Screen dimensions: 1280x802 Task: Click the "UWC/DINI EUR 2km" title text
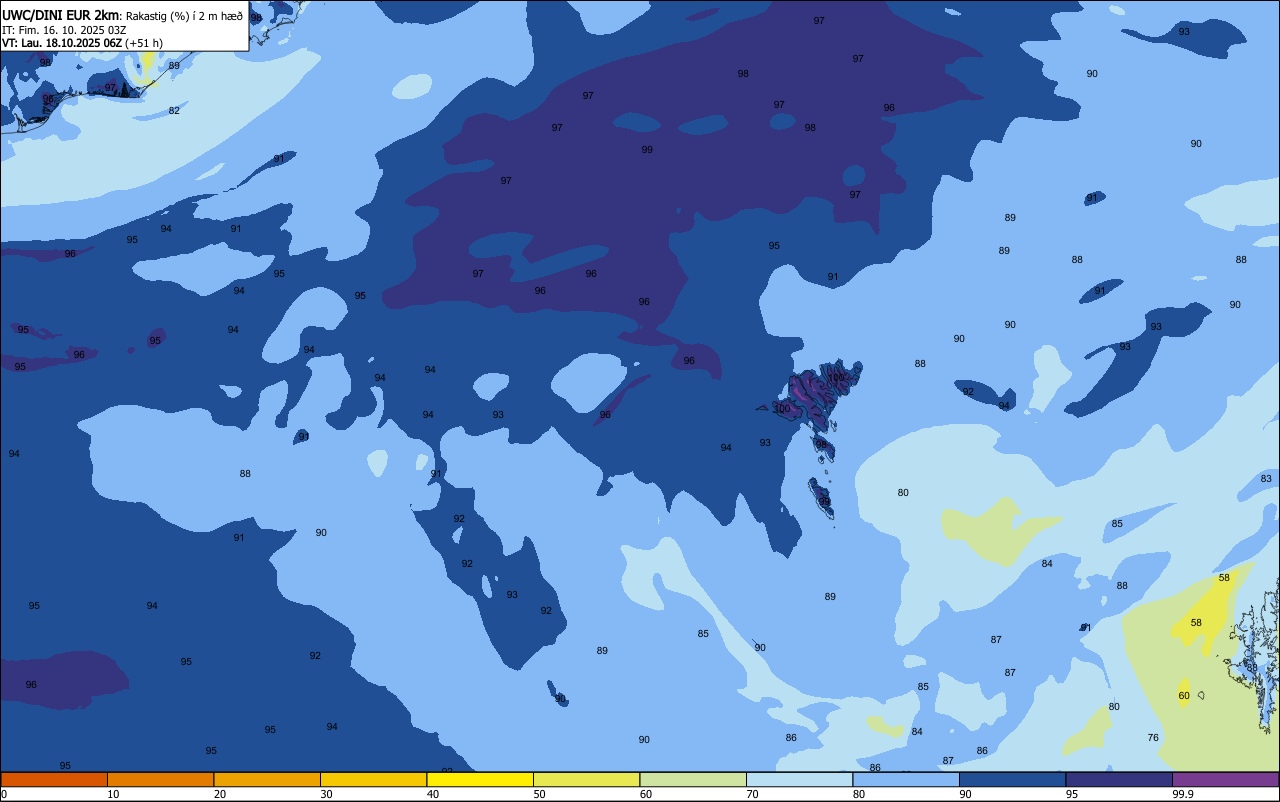[x=60, y=15]
